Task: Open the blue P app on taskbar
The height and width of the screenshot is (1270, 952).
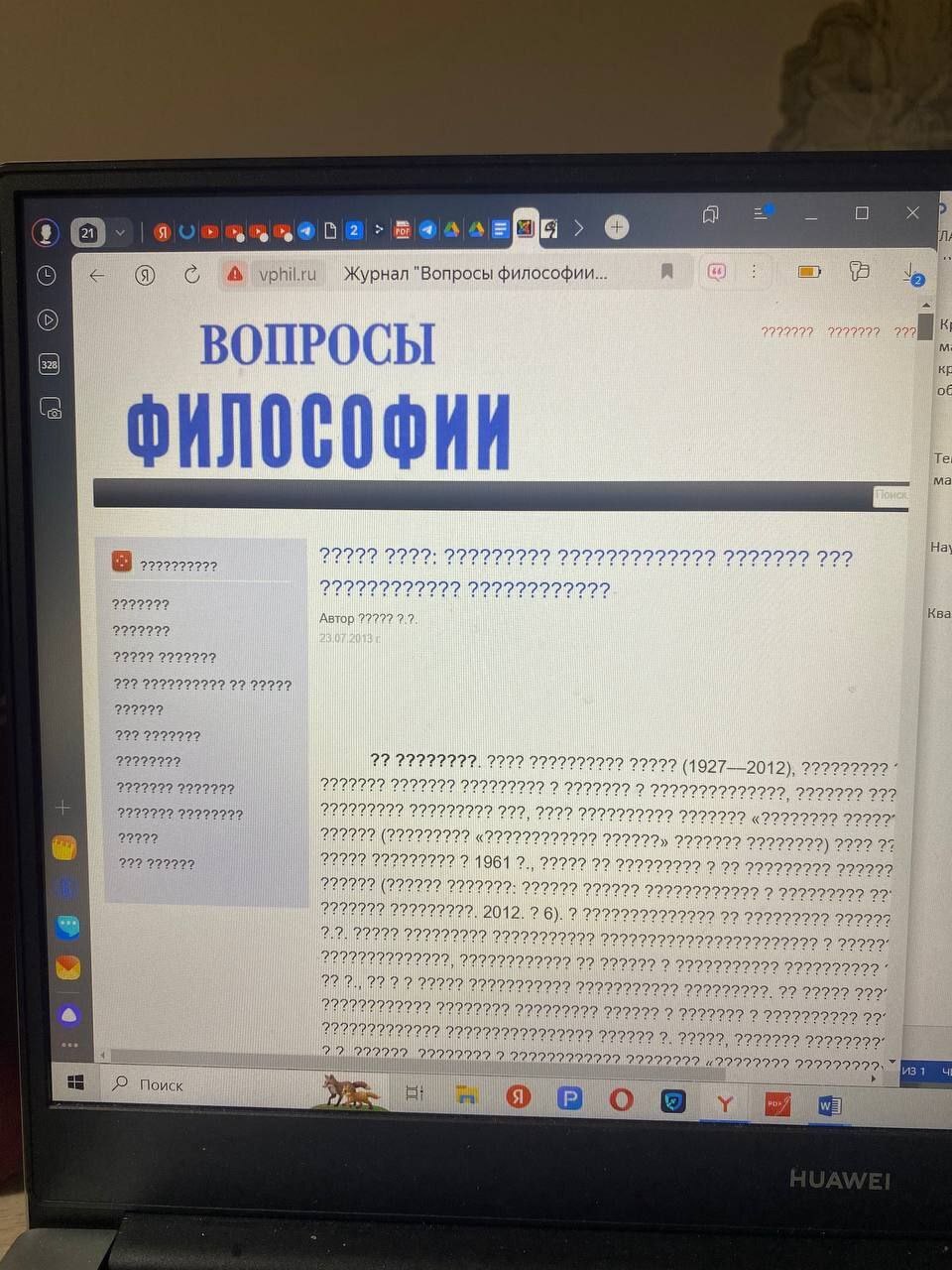Action: tap(569, 1098)
